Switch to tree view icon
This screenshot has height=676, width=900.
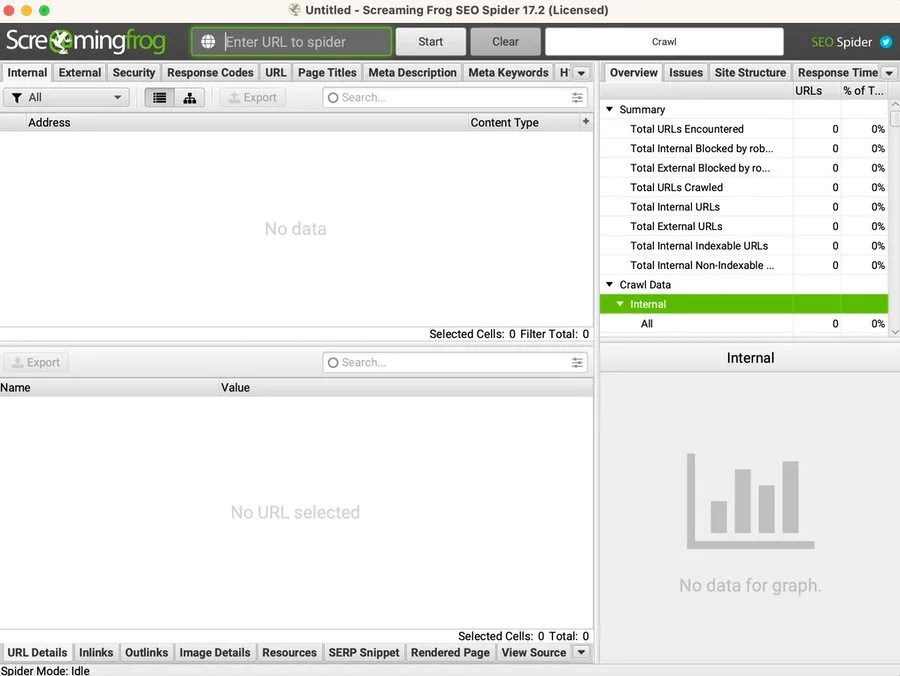[x=189, y=98]
